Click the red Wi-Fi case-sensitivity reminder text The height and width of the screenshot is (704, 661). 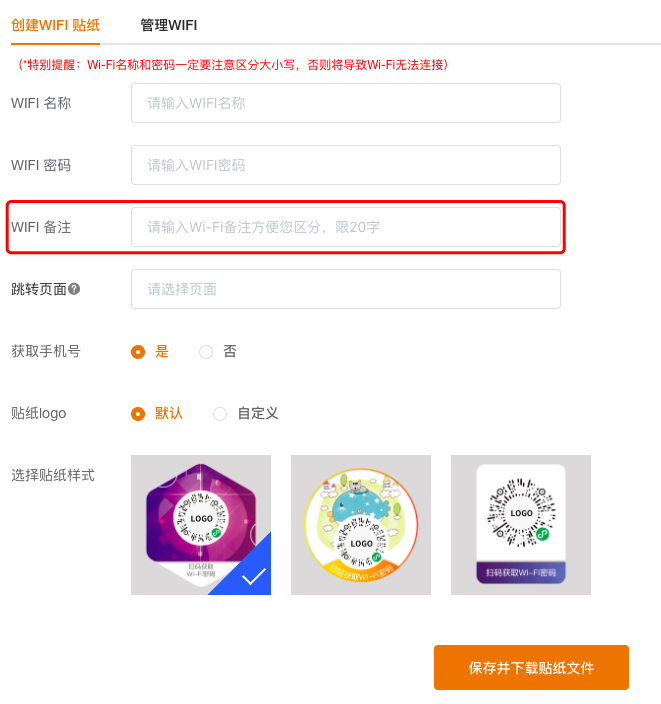click(234, 65)
